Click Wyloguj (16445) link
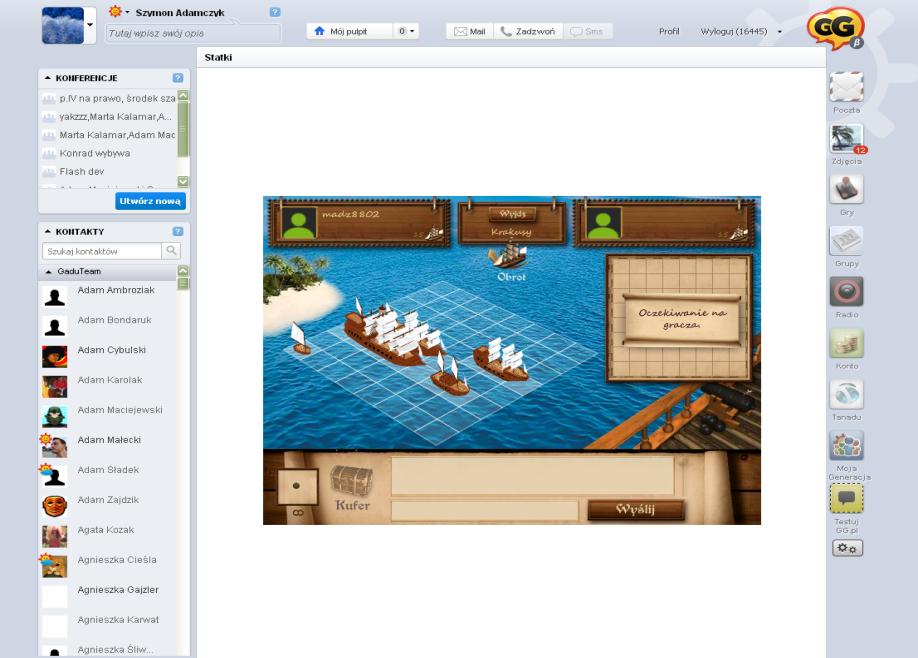 click(x=734, y=31)
